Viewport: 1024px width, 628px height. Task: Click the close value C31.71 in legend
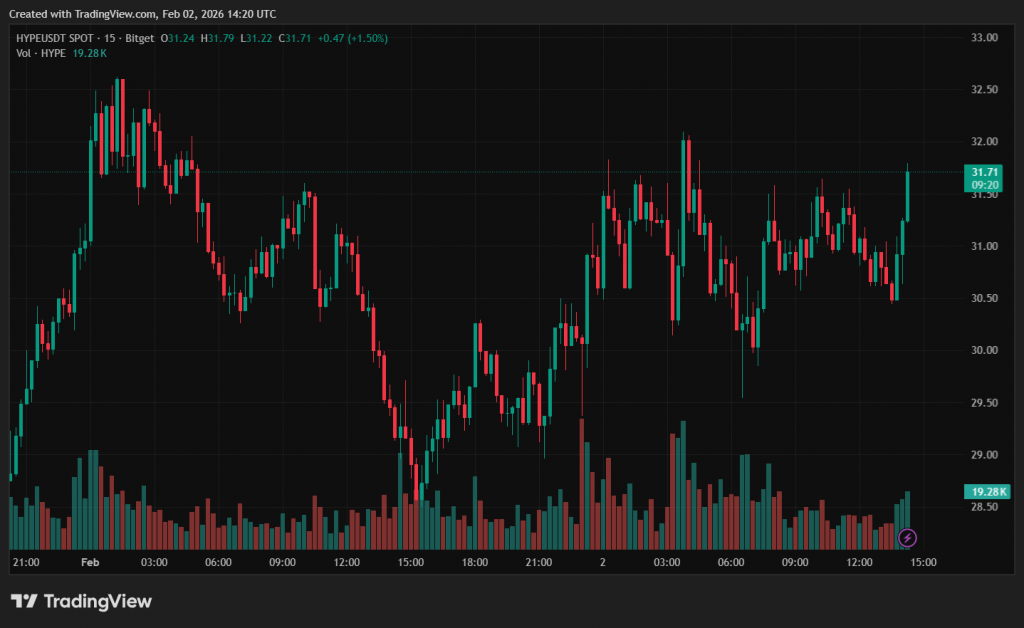[295, 38]
